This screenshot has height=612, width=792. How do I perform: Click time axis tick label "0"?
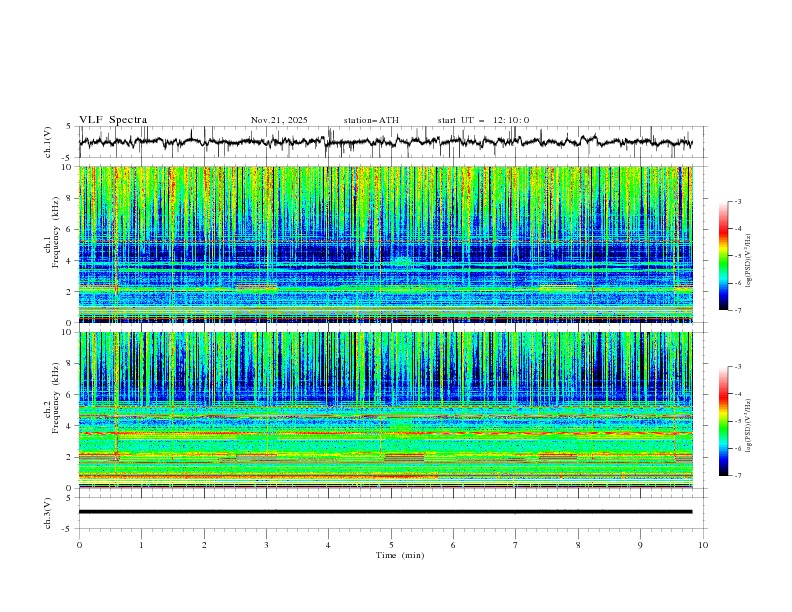[x=79, y=545]
